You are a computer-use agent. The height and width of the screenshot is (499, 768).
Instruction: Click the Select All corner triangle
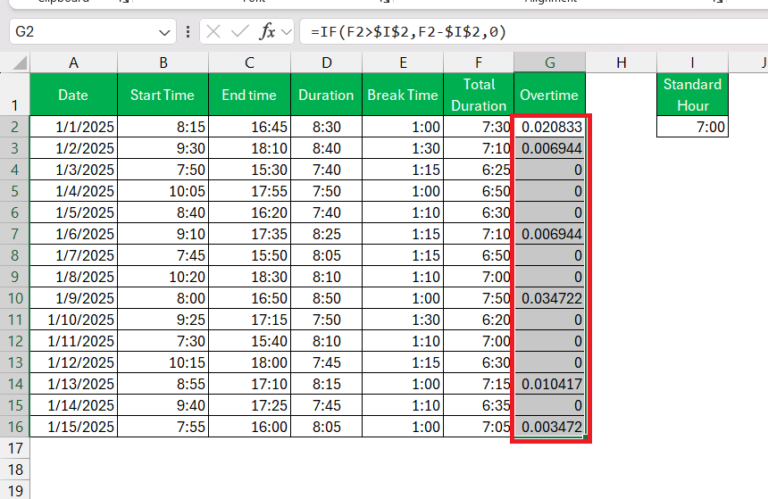pyautogui.click(x=15, y=63)
